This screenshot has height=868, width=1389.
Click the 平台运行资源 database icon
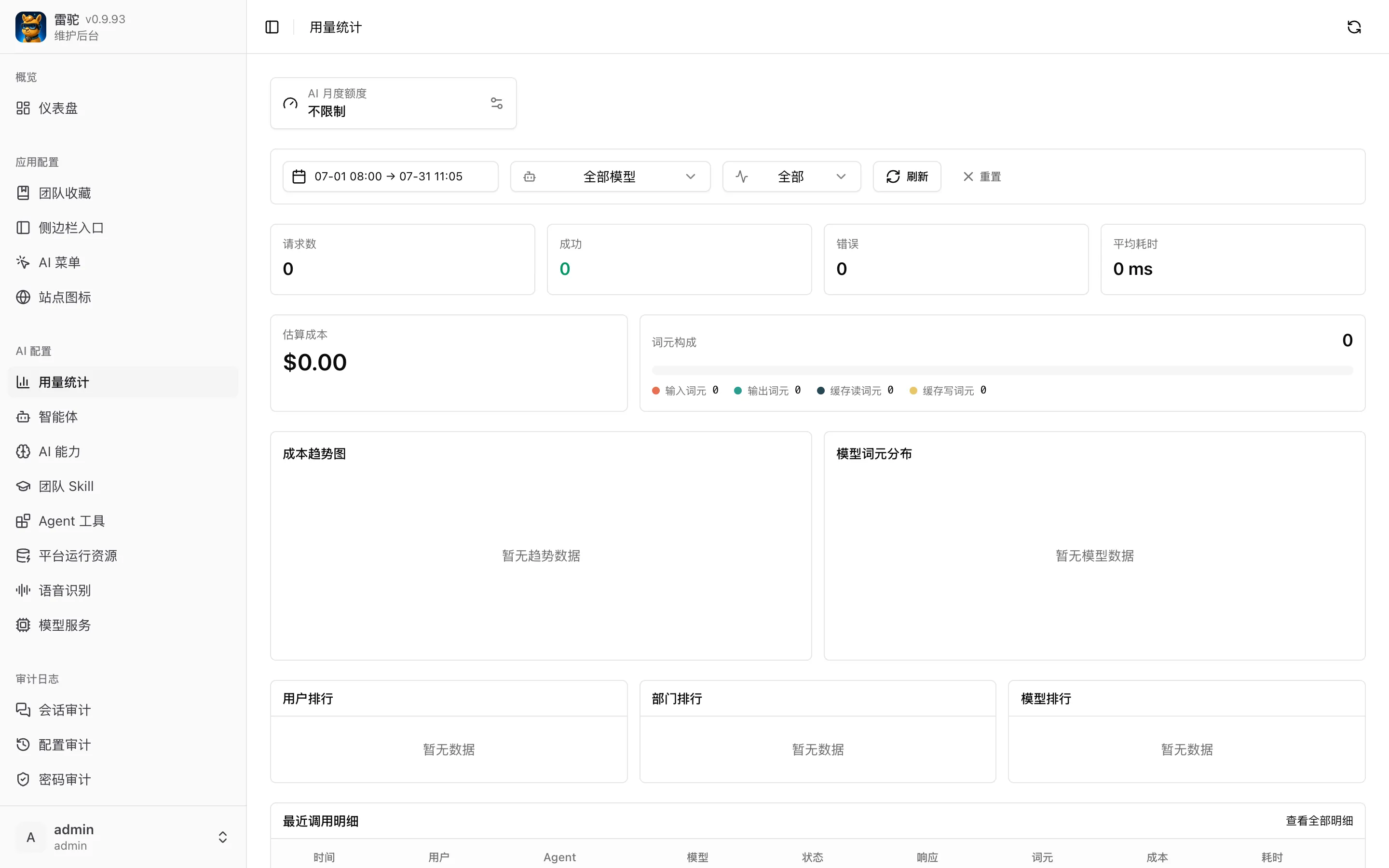click(23, 556)
